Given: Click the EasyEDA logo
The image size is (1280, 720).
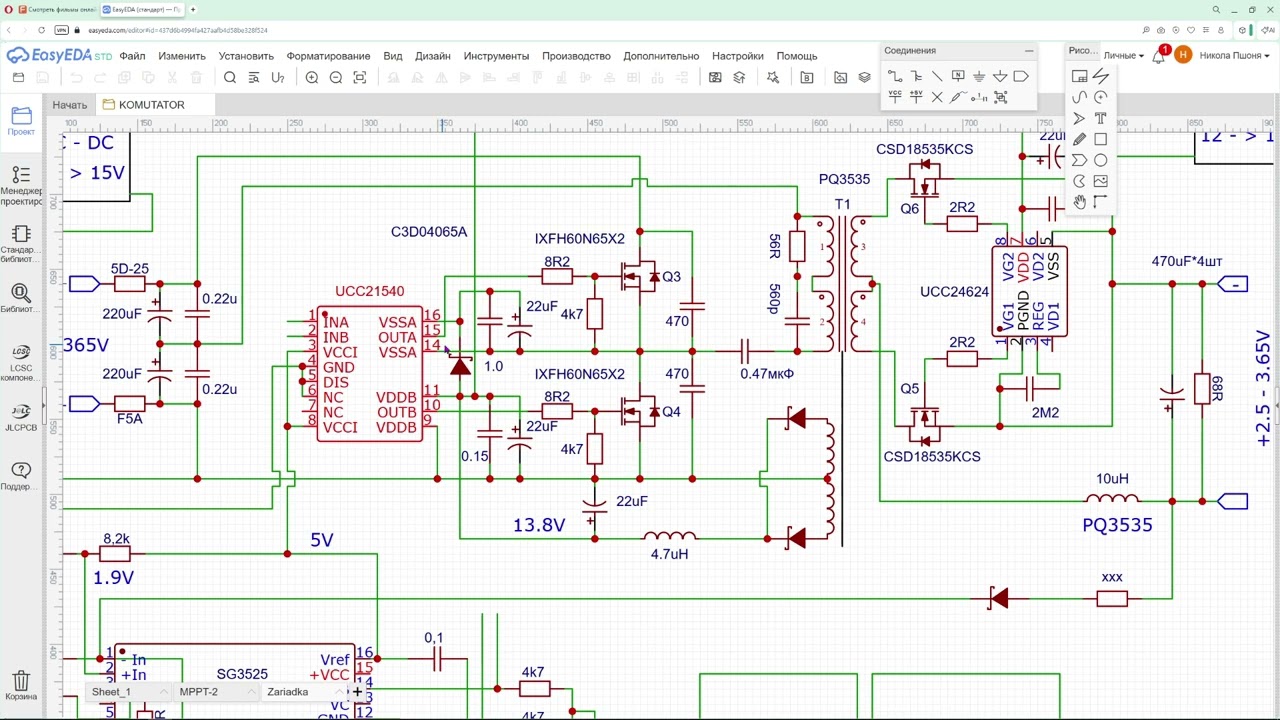Looking at the screenshot, I should (59, 56).
